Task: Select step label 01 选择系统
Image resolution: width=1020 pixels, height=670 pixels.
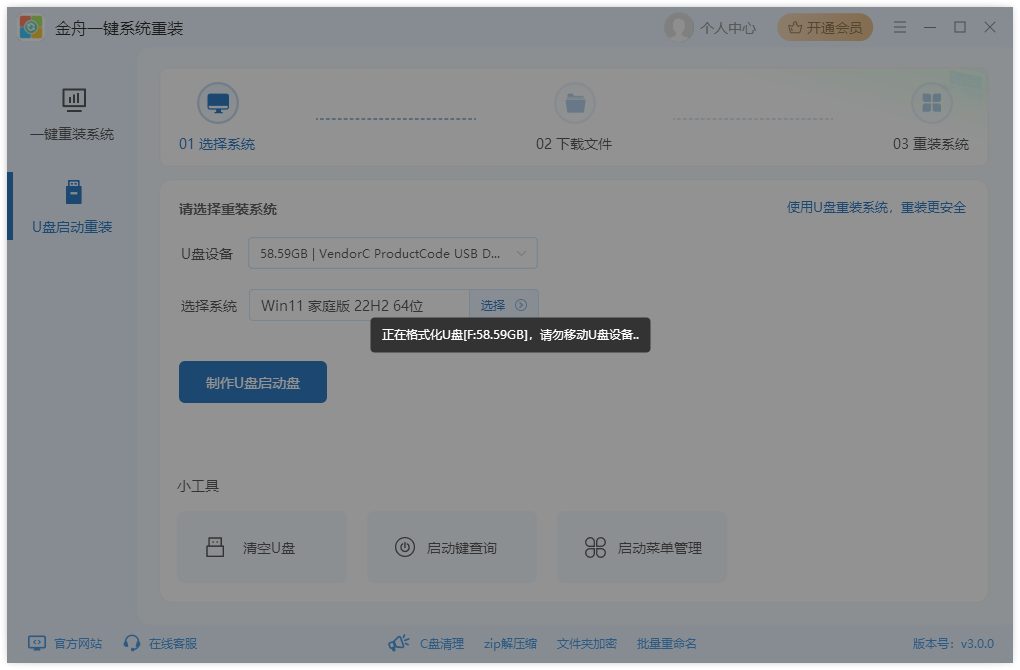Action: [x=217, y=144]
